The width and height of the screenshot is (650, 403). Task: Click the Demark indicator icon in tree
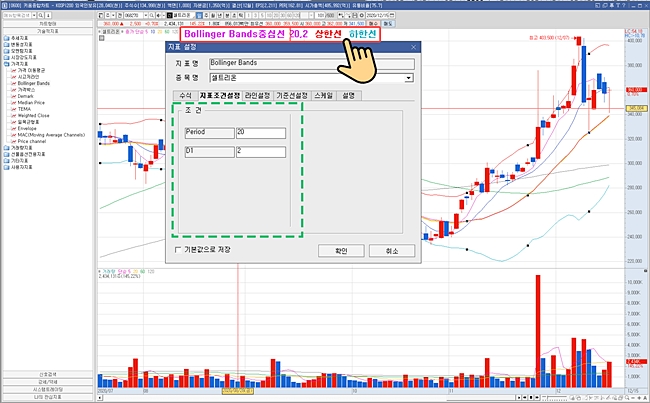[14, 96]
